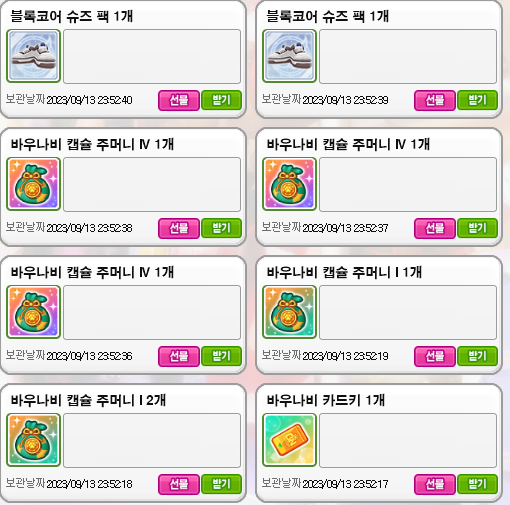
Task: Click the 바우나비 캡슐 주머니 I 2개 title
Action: [x=88, y=400]
